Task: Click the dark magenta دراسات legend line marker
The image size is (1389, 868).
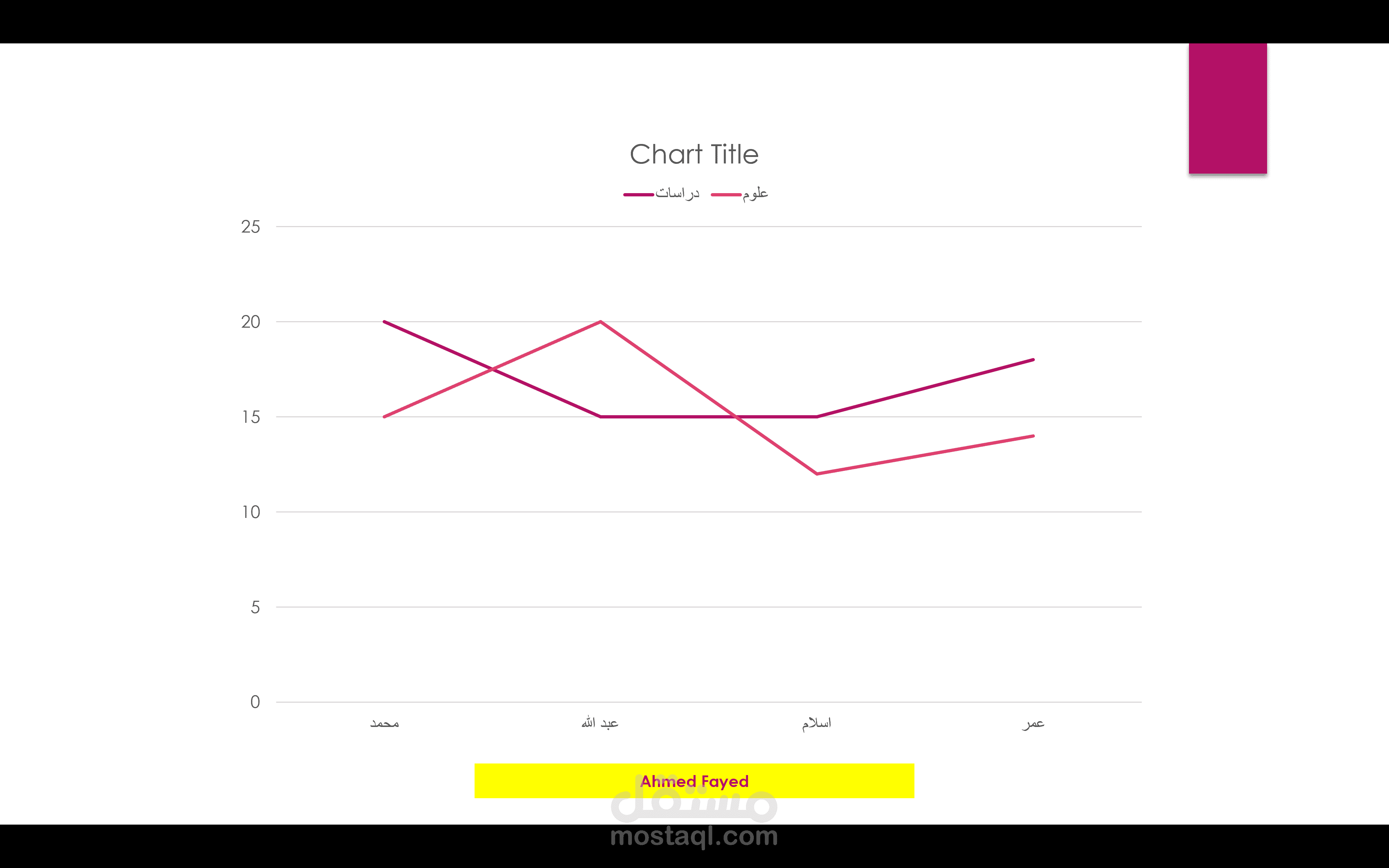Action: pos(638,195)
